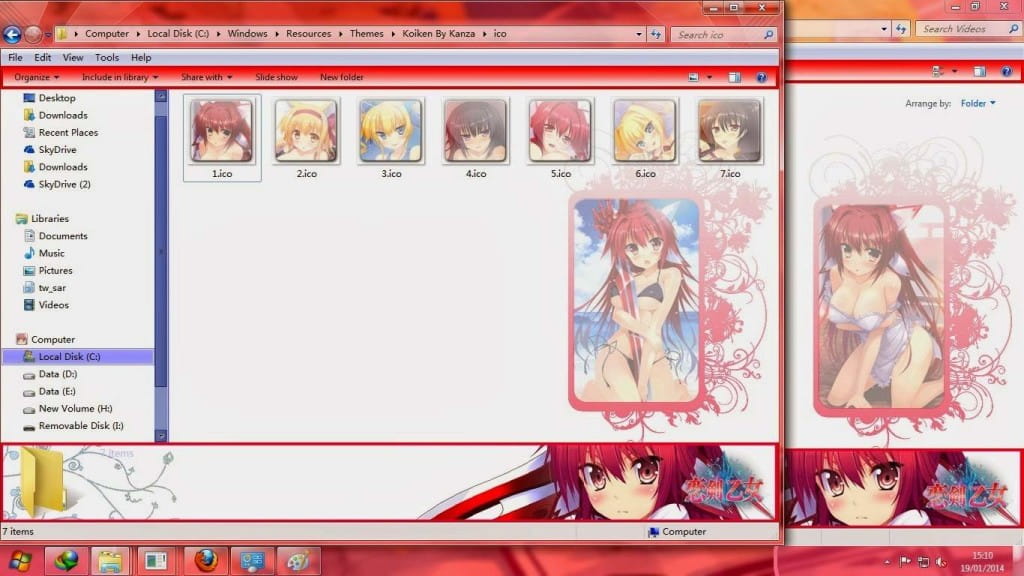
Task: Click the Control Panel taskbar icon
Action: tap(252, 561)
